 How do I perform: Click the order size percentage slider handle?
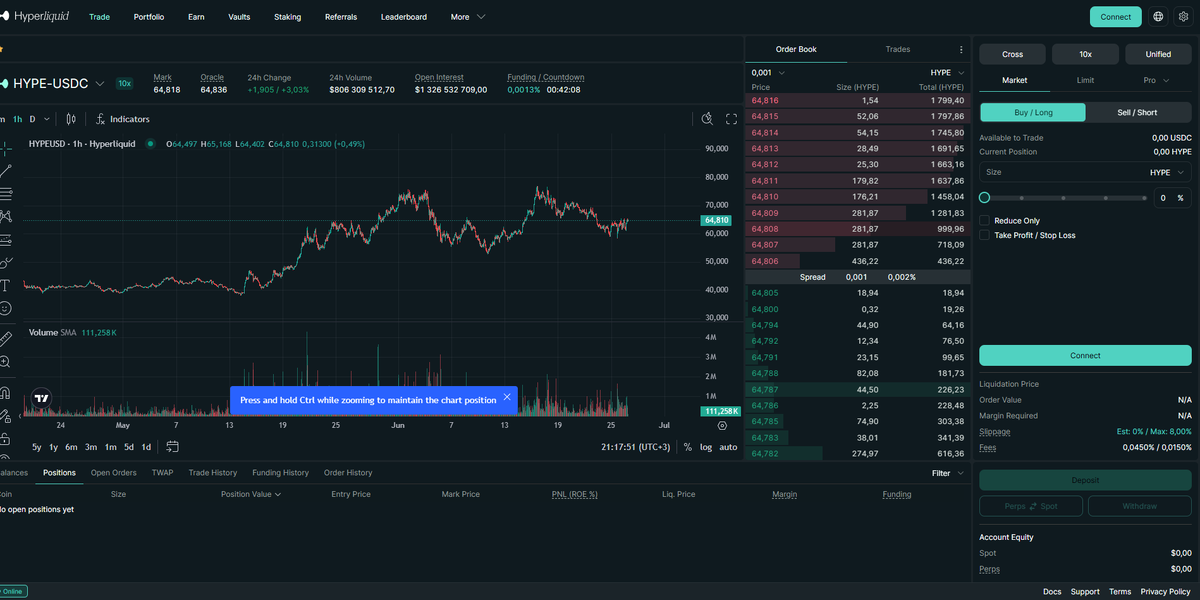coord(985,198)
